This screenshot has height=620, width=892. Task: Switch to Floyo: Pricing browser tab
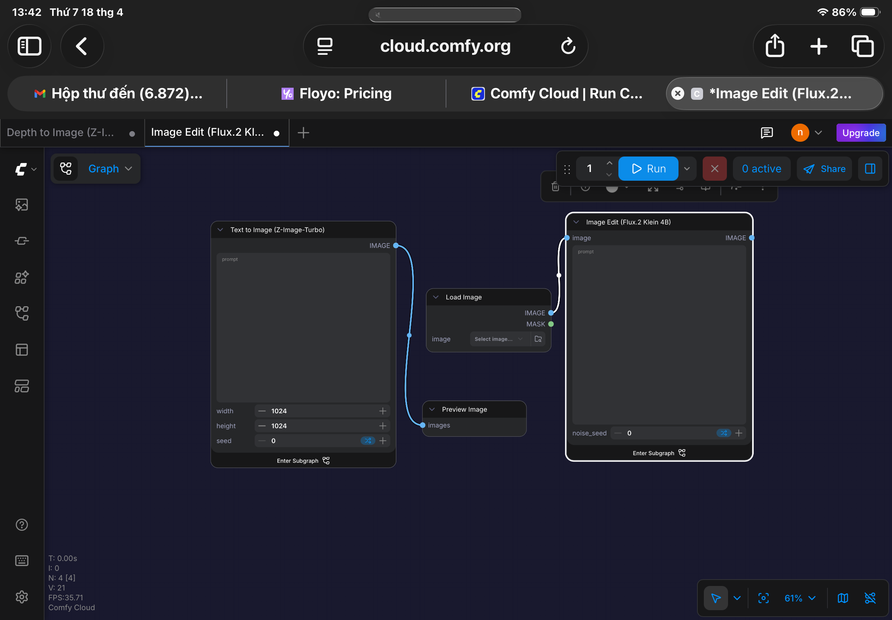tap(336, 93)
